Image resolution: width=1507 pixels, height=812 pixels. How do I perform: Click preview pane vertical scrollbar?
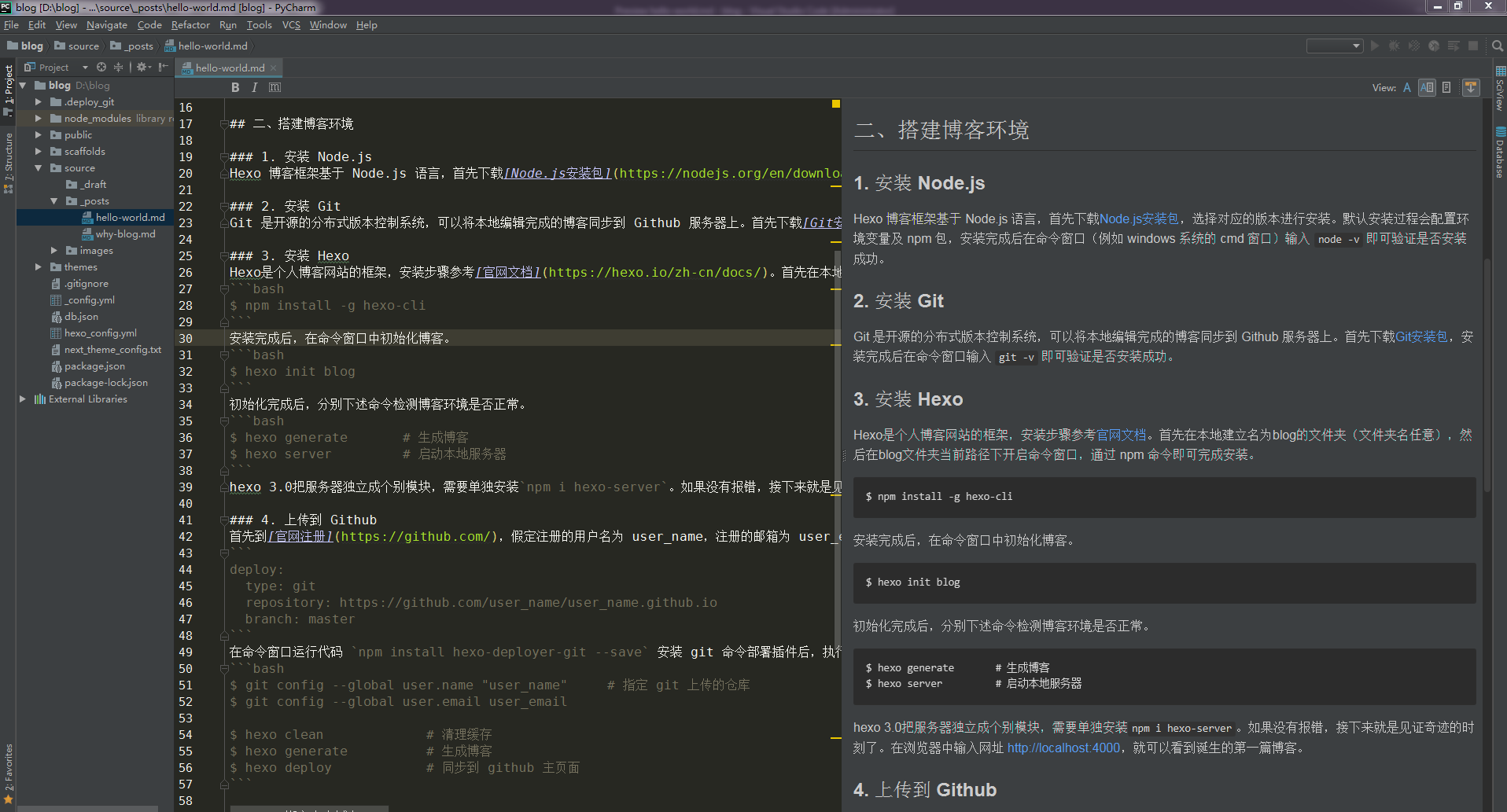coord(1487,374)
